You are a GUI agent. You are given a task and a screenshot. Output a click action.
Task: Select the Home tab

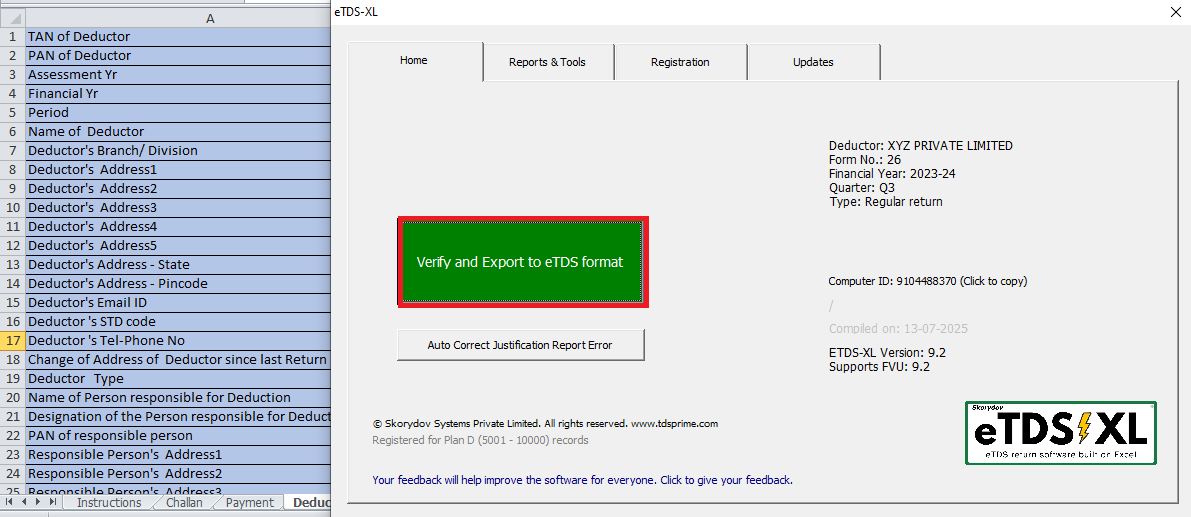(414, 61)
